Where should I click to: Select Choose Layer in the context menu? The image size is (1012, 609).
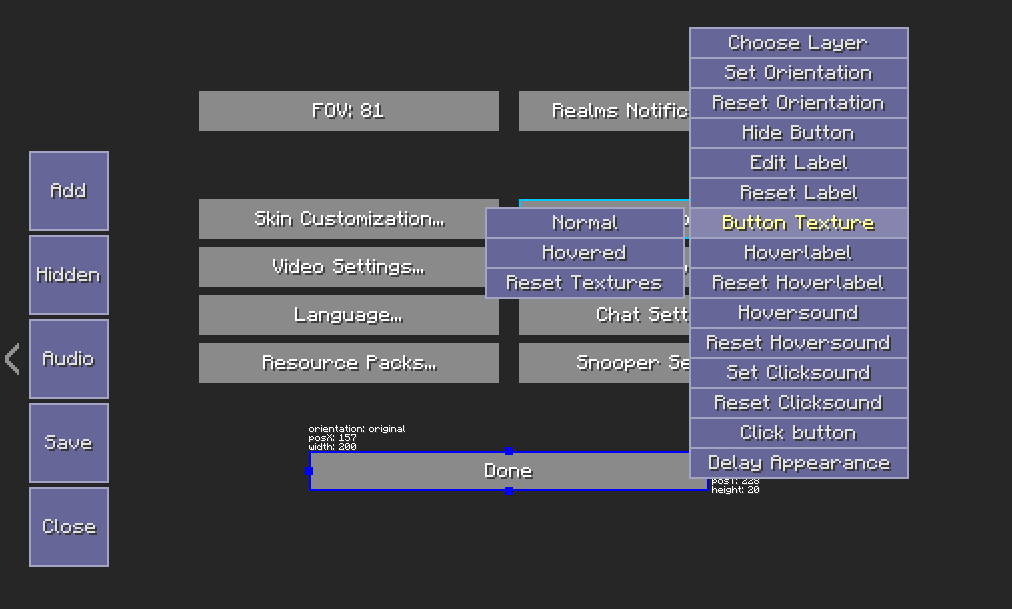pos(799,43)
